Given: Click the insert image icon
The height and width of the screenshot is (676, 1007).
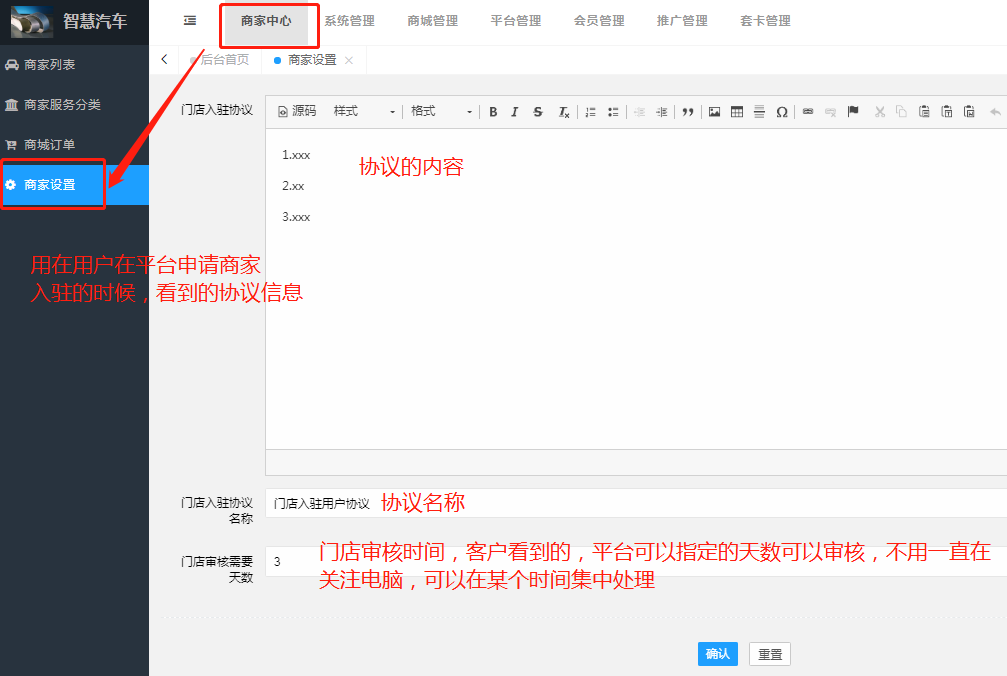Looking at the screenshot, I should [714, 112].
